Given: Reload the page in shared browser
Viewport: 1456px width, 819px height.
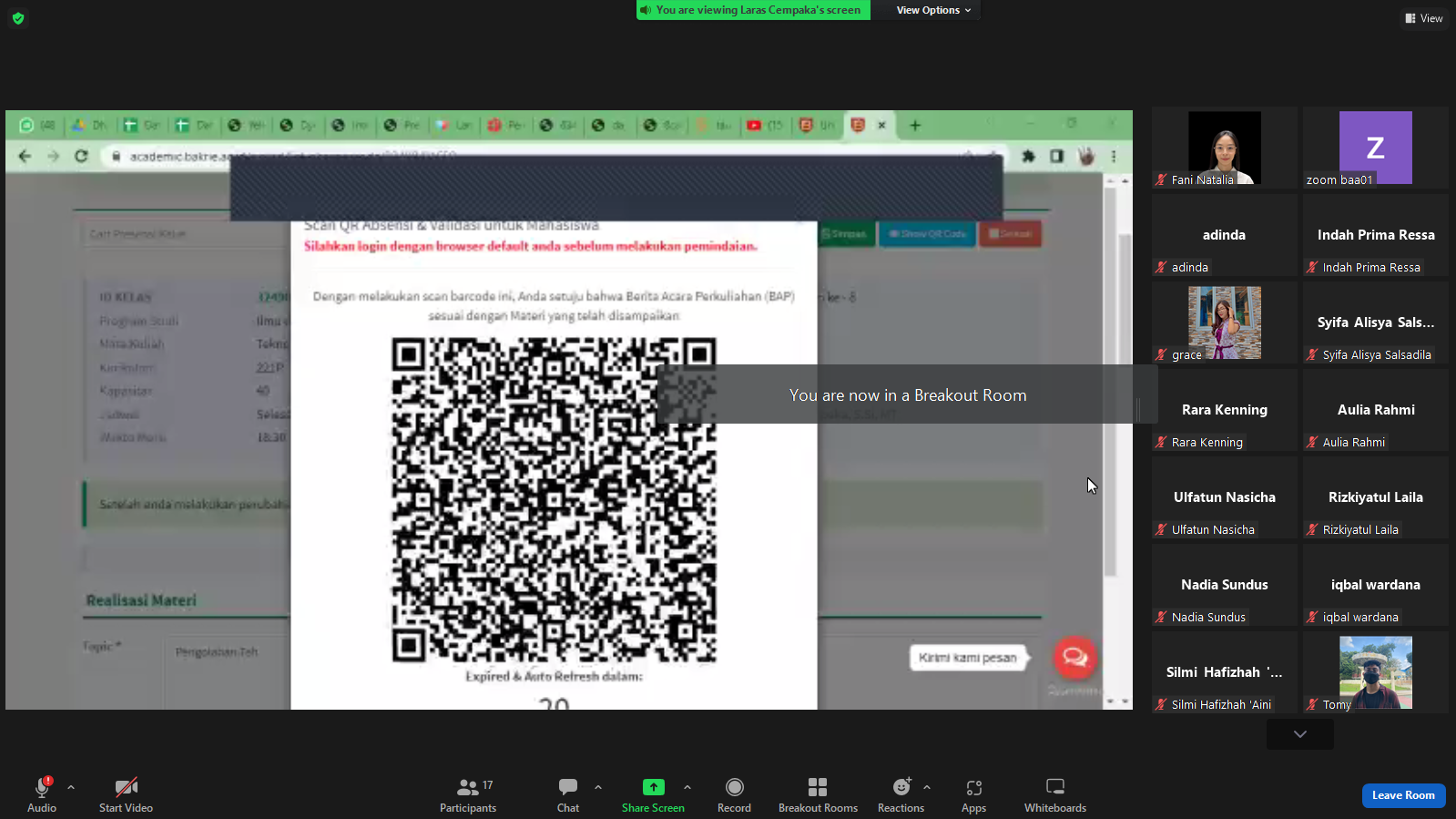Looking at the screenshot, I should [81, 156].
